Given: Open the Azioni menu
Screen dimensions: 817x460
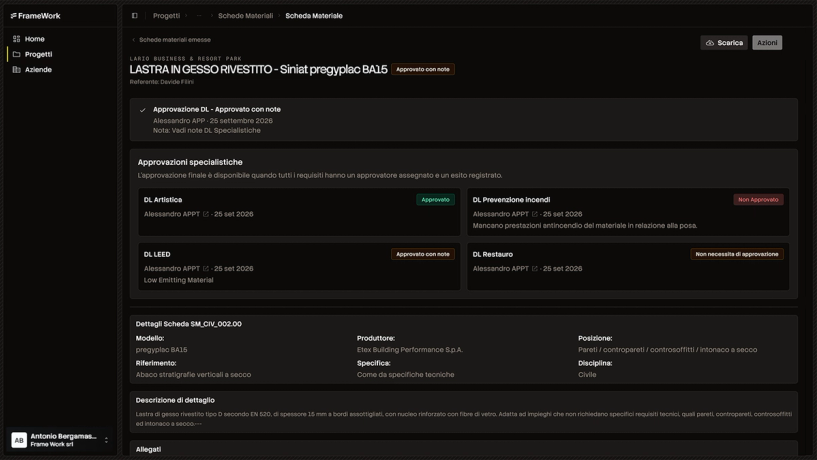Looking at the screenshot, I should click(767, 43).
